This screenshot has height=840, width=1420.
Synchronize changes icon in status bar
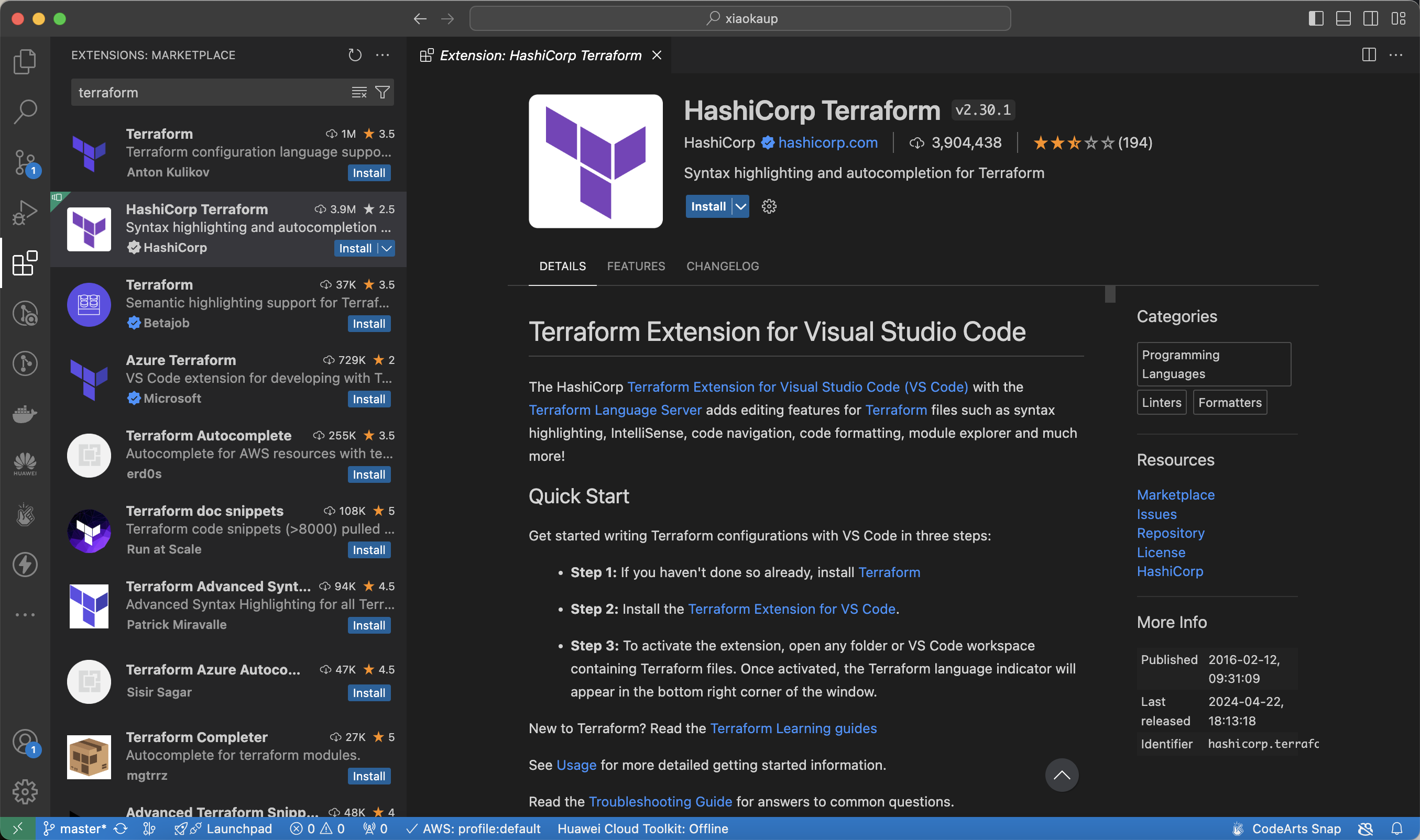click(x=121, y=828)
